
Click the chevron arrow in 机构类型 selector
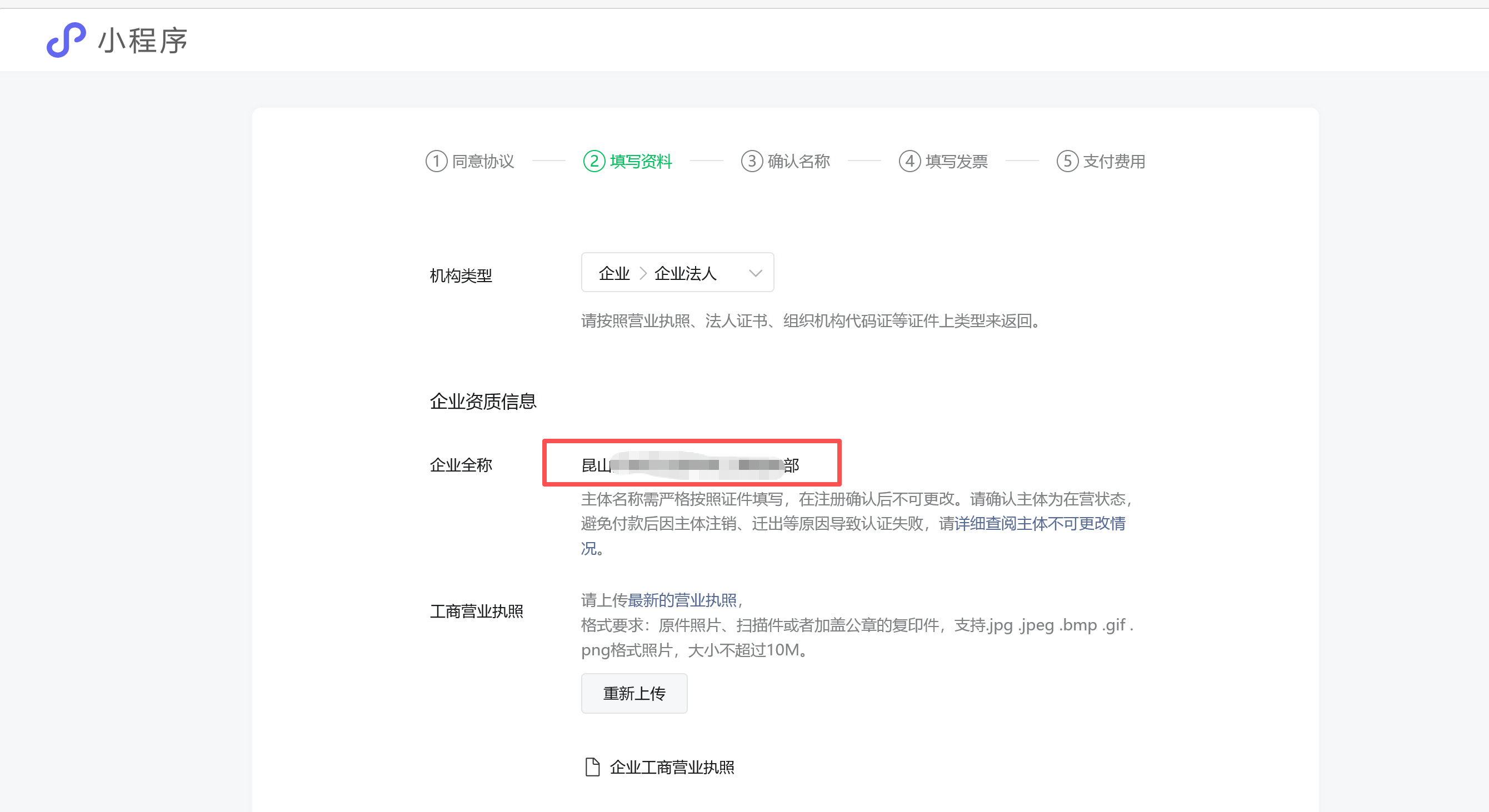click(756, 273)
